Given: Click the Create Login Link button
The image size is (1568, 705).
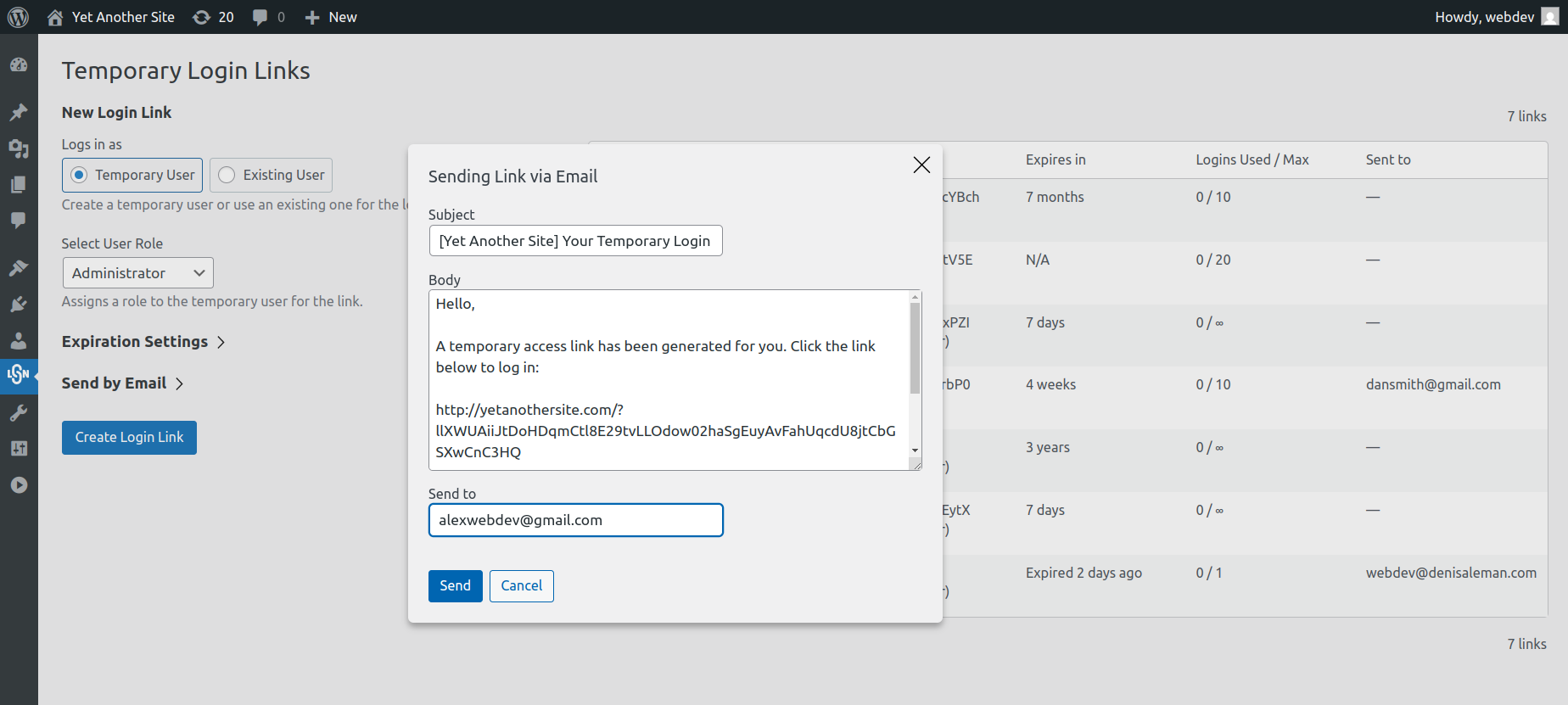Looking at the screenshot, I should point(129,438).
